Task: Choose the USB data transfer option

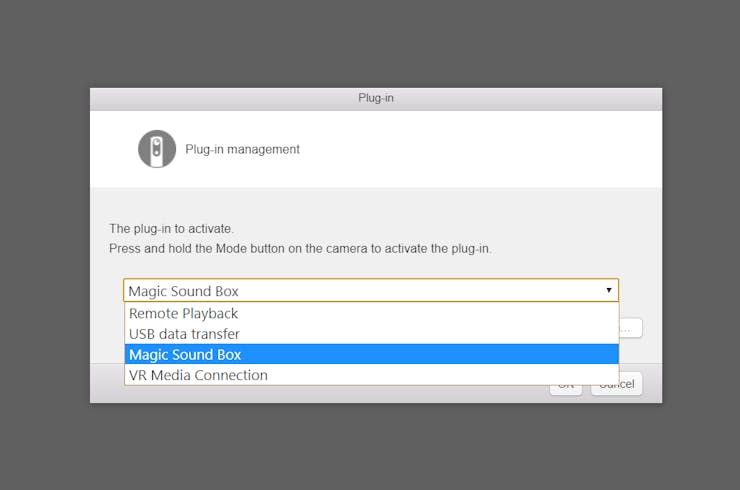Action: pos(184,334)
